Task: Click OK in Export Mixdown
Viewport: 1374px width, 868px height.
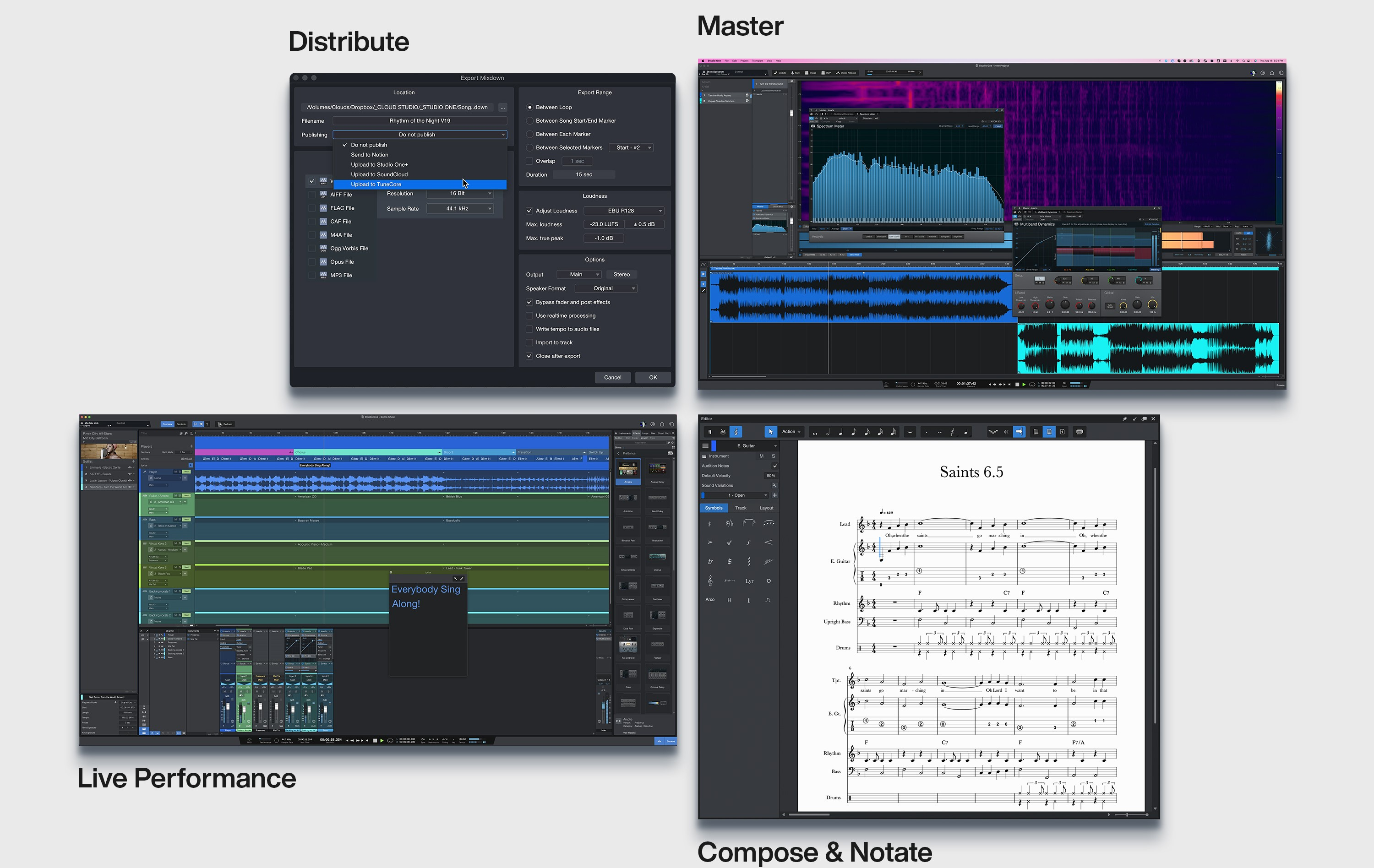Action: pos(653,378)
